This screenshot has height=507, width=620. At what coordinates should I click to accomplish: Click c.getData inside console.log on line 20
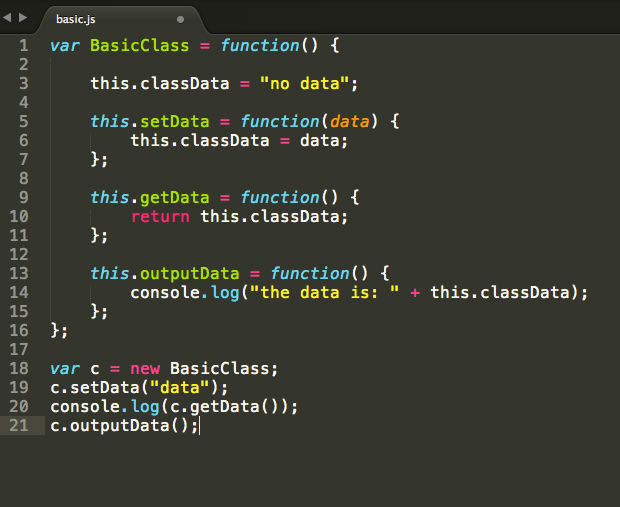click(x=215, y=407)
